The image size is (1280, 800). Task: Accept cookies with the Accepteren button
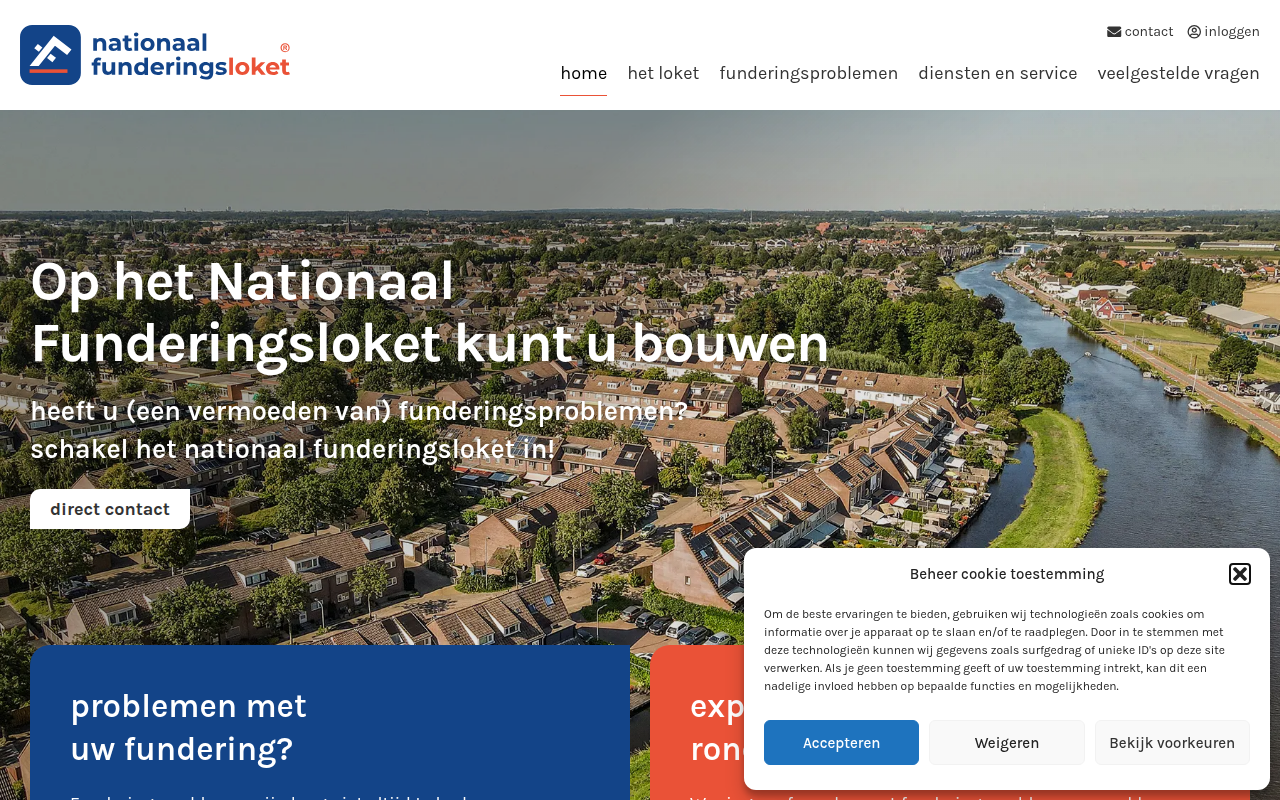tap(841, 743)
